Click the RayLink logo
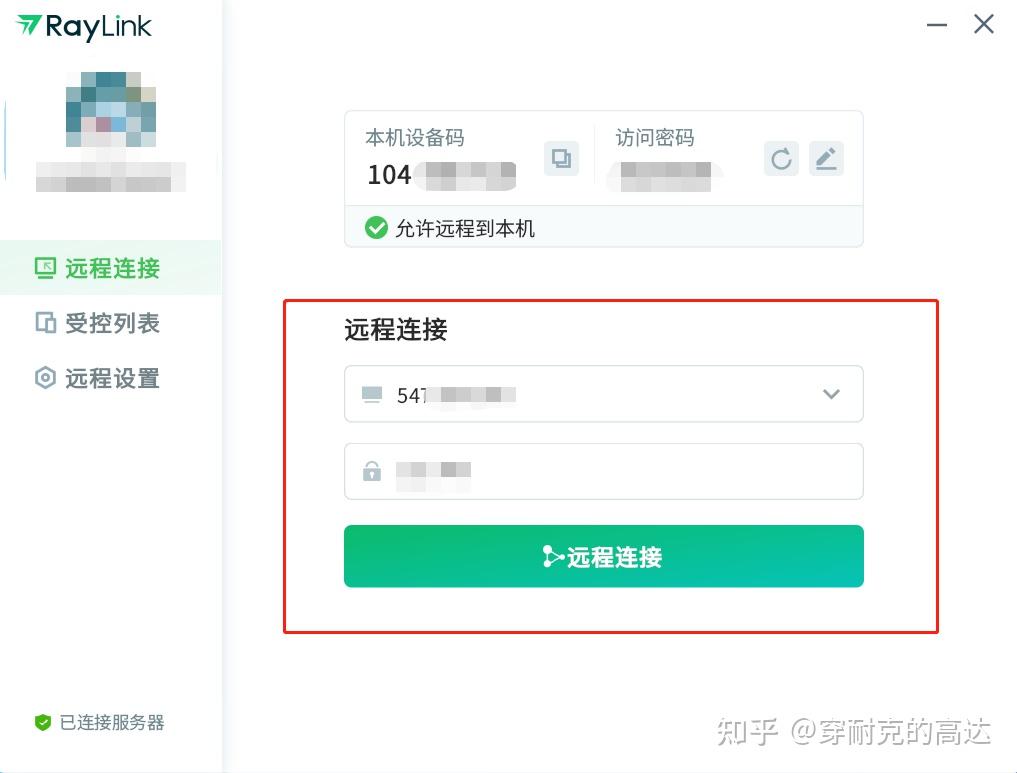The image size is (1017, 773). pyautogui.click(x=85, y=27)
